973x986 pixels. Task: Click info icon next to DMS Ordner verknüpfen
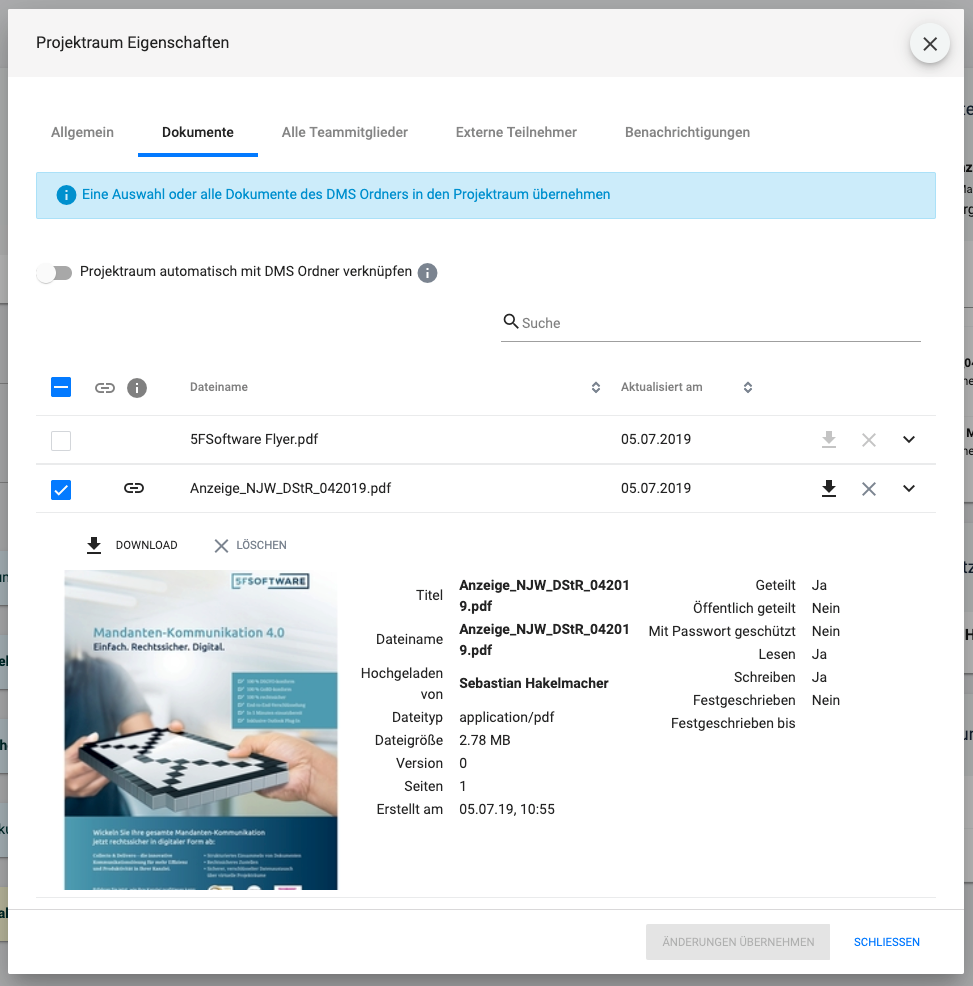428,272
